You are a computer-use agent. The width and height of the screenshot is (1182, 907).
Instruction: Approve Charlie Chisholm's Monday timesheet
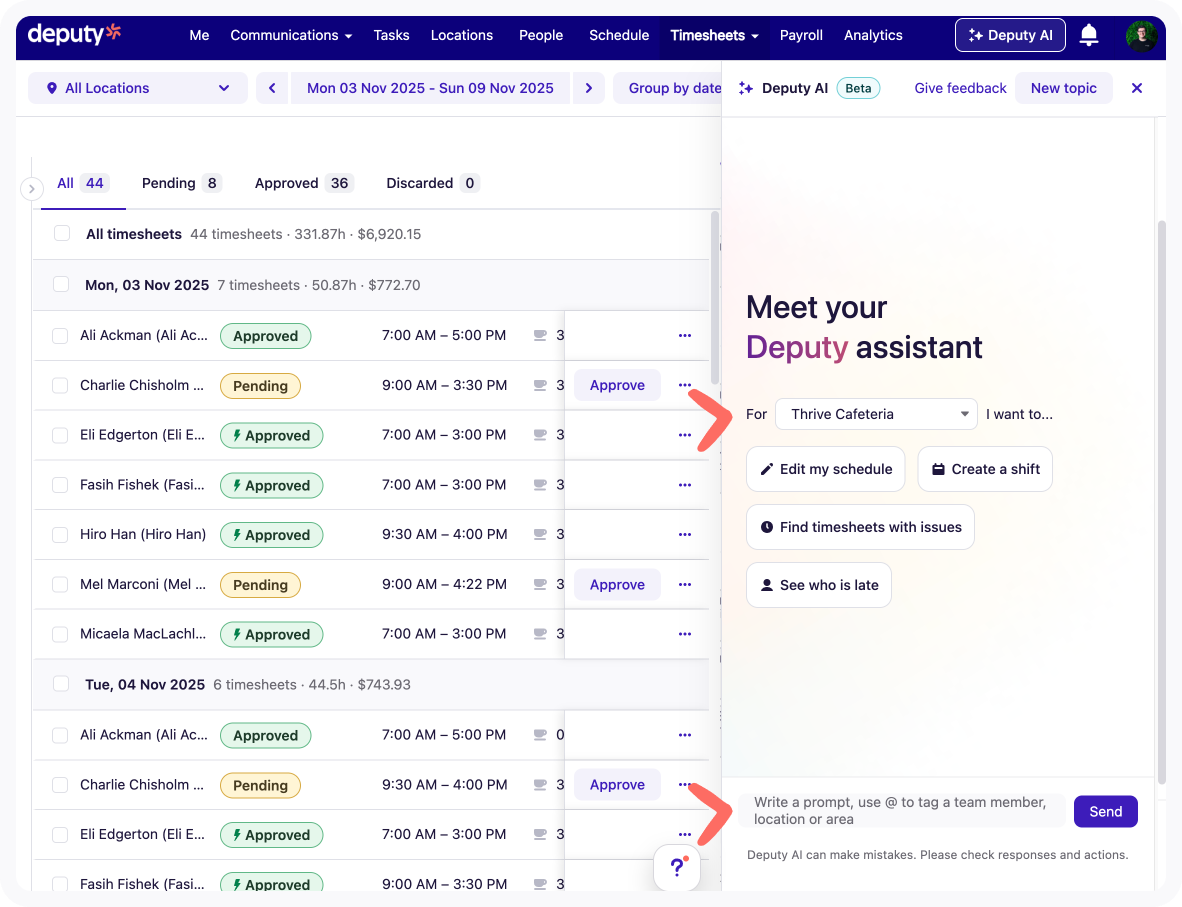pyautogui.click(x=617, y=386)
